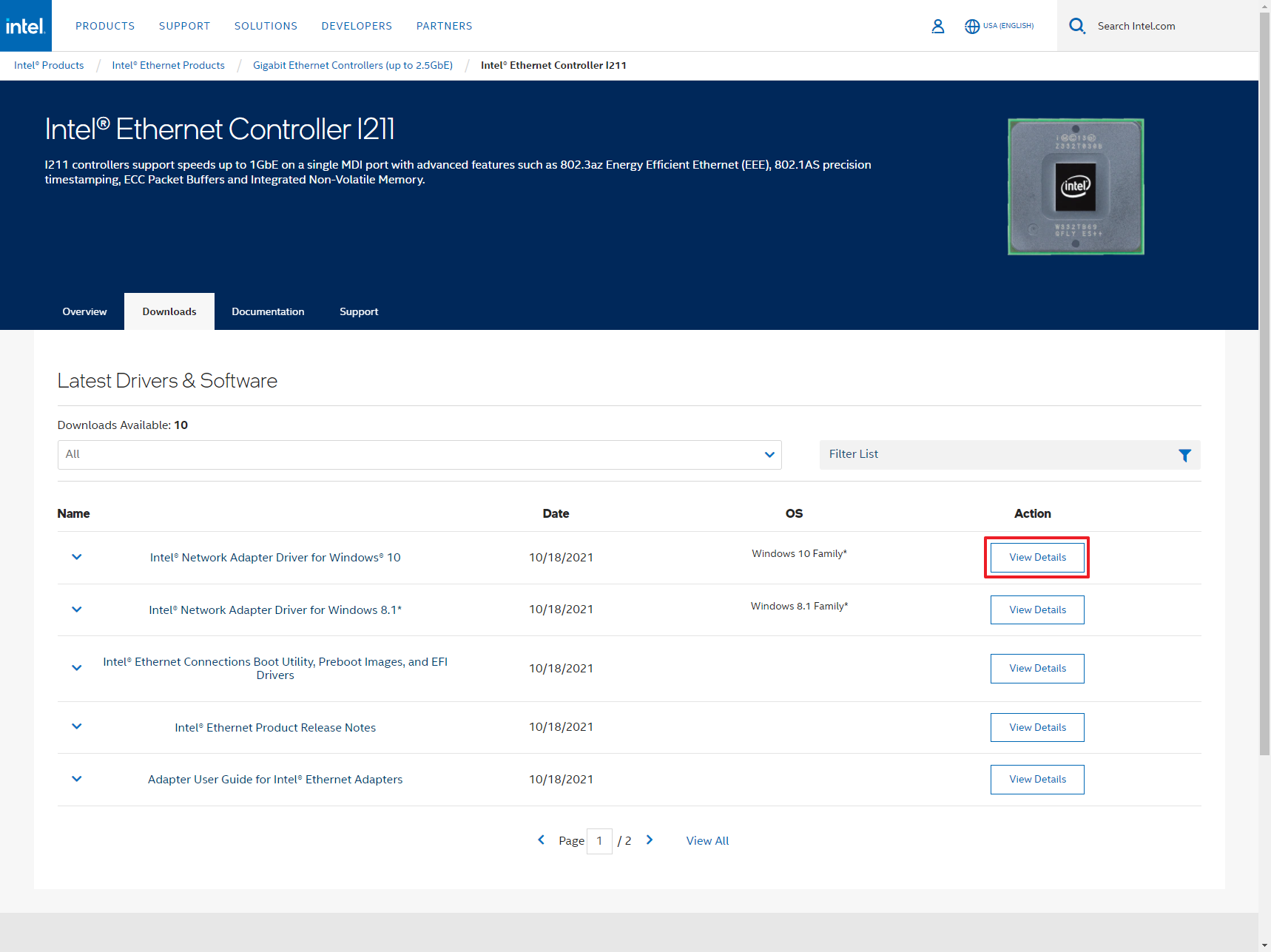Image resolution: width=1271 pixels, height=952 pixels.
Task: Click the page number input box
Action: click(x=599, y=841)
